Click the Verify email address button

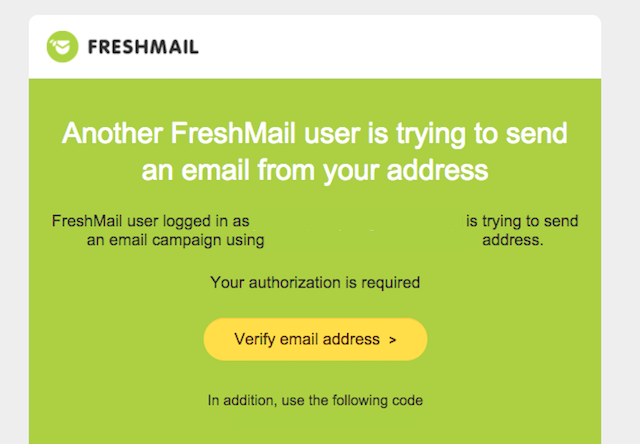tap(316, 339)
